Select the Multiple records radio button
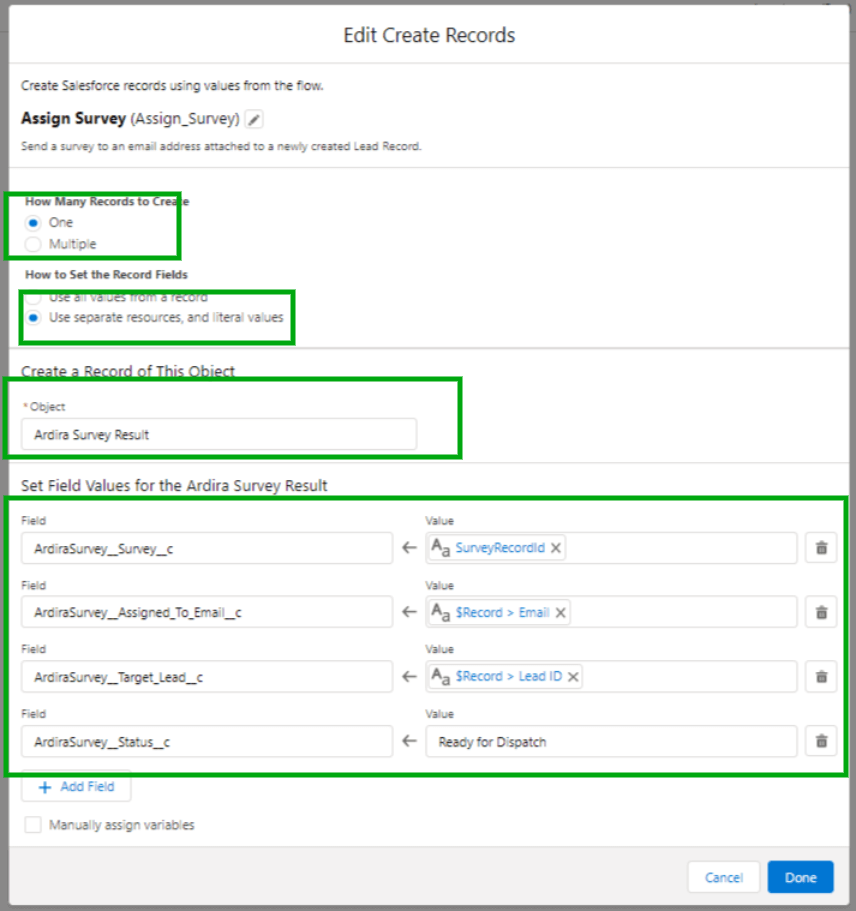The height and width of the screenshot is (911, 856). (33, 243)
